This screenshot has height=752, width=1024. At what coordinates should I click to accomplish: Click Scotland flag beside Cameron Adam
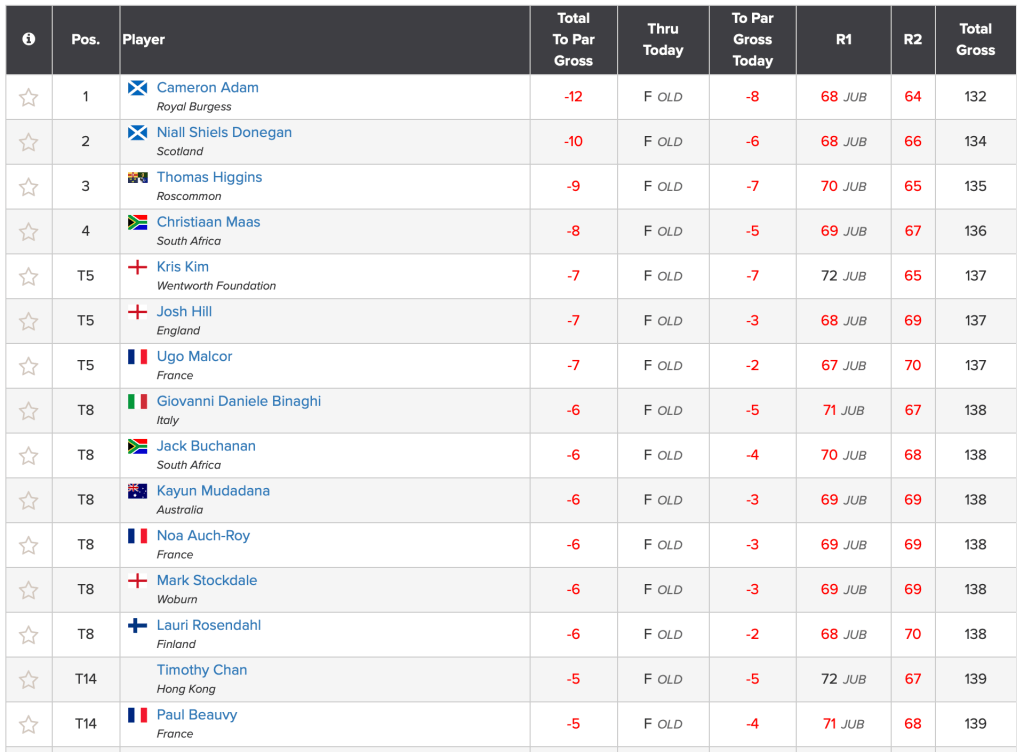pyautogui.click(x=138, y=88)
